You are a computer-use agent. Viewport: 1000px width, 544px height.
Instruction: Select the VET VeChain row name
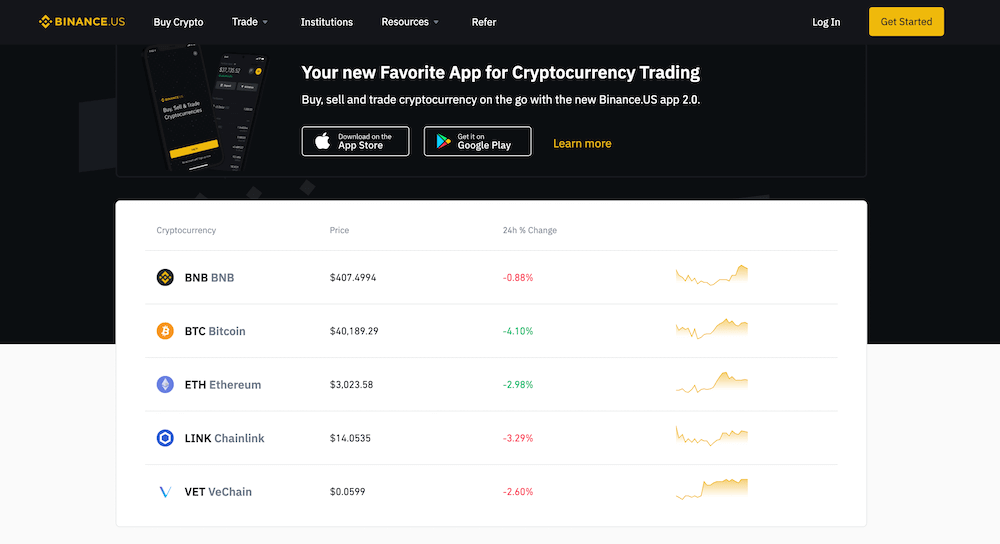(218, 492)
